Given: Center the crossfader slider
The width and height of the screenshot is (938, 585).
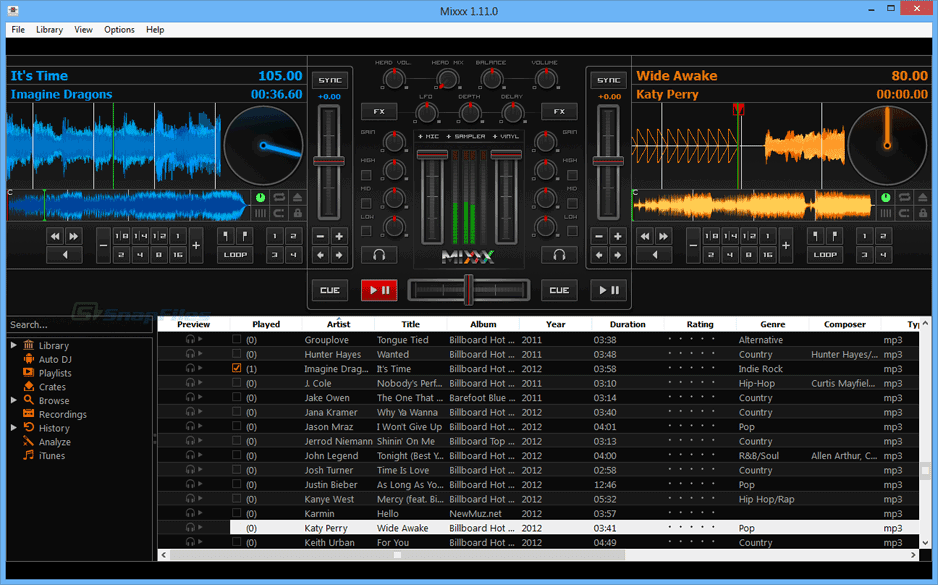Looking at the screenshot, I should click(468, 290).
